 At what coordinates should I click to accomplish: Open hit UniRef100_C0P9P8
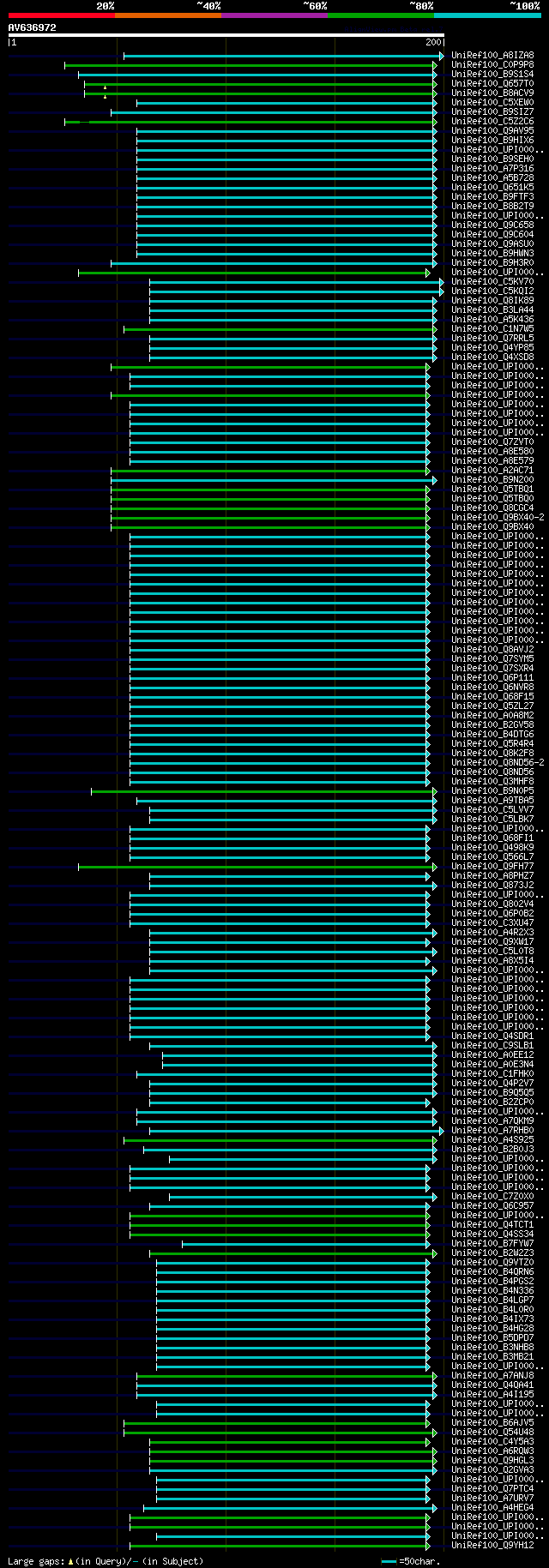[x=492, y=65]
